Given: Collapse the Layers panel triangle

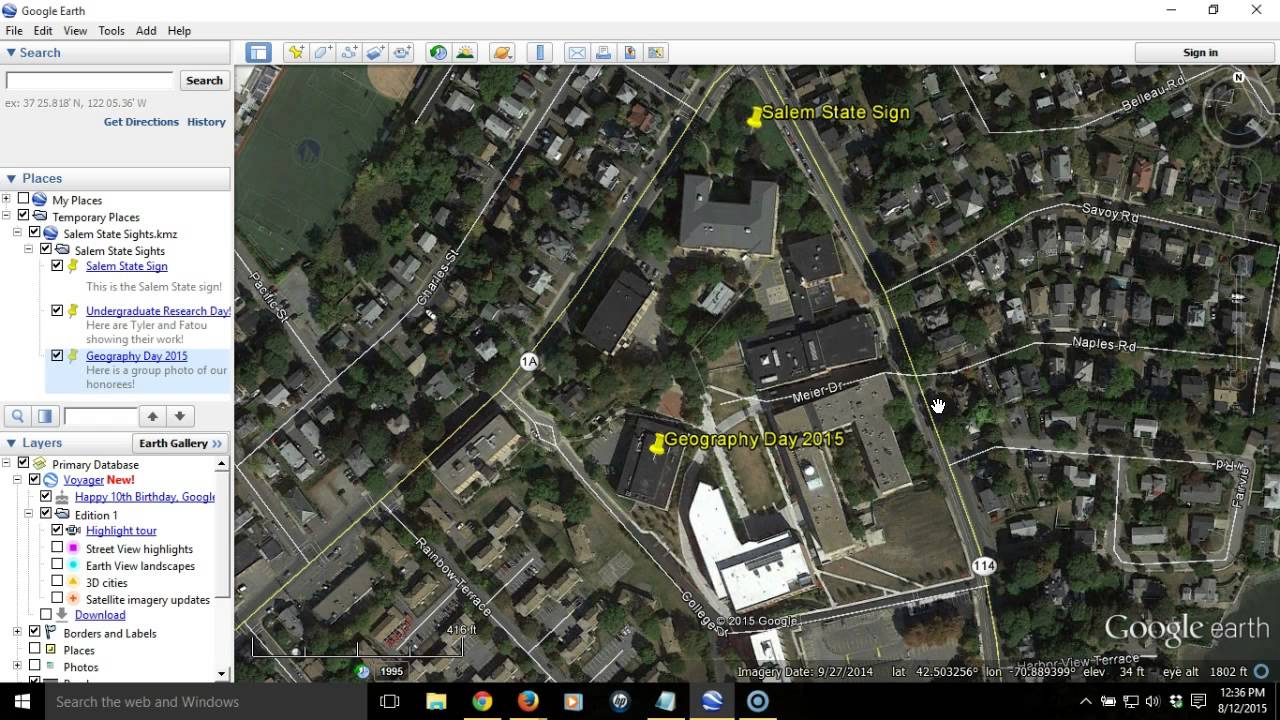Looking at the screenshot, I should [11, 443].
